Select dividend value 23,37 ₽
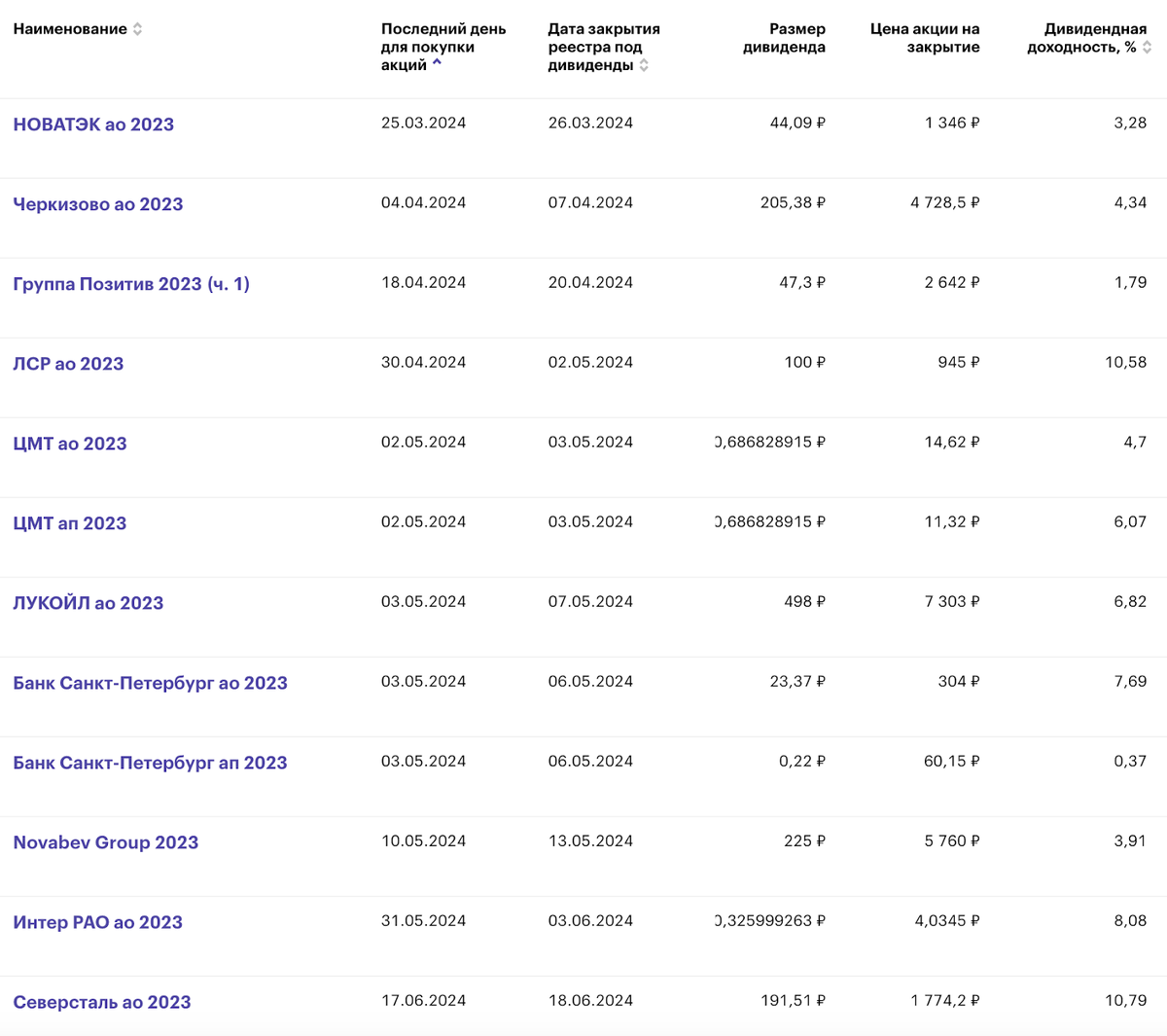 click(797, 681)
